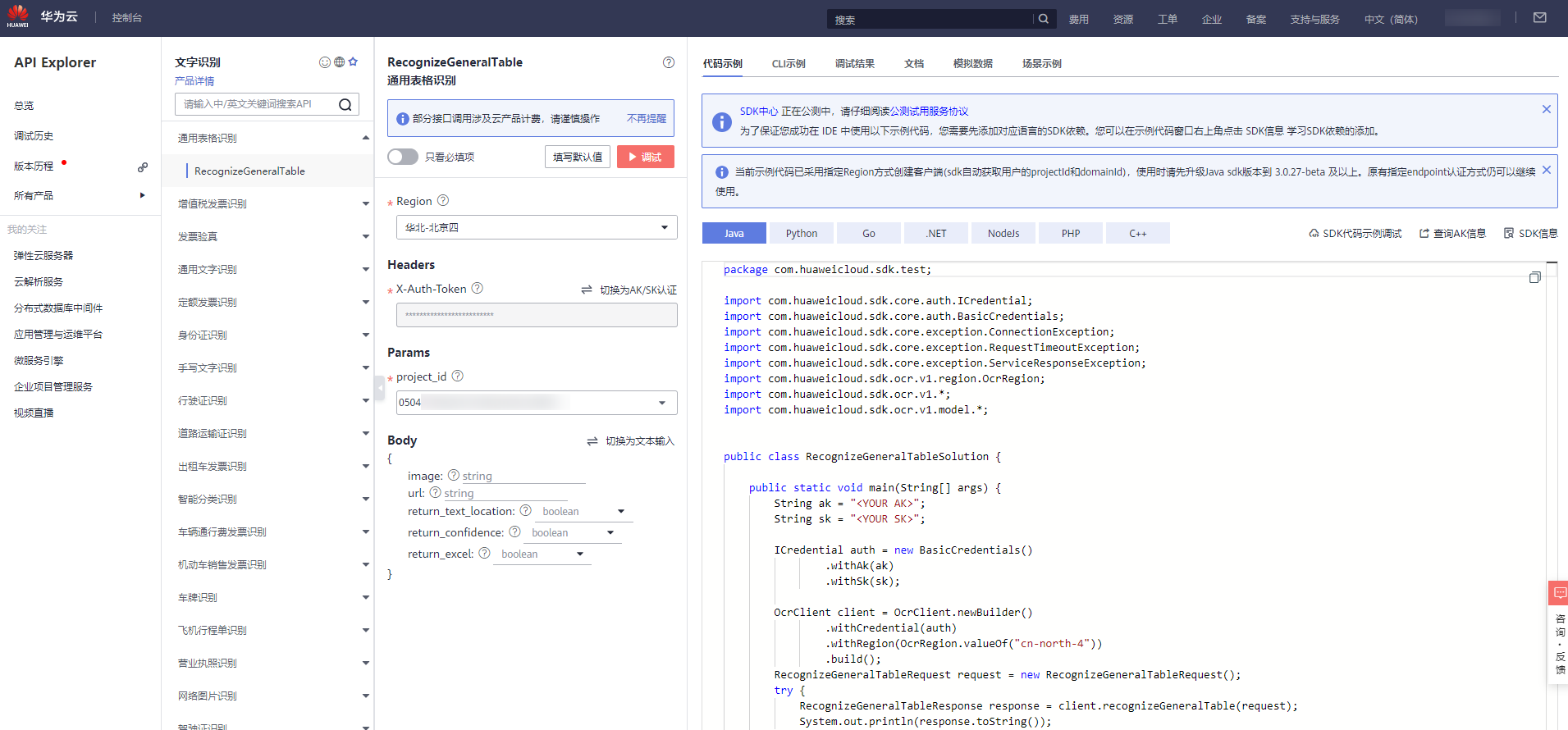Expand 身份证识别 group
This screenshot has height=730, width=1568.
click(x=267, y=335)
